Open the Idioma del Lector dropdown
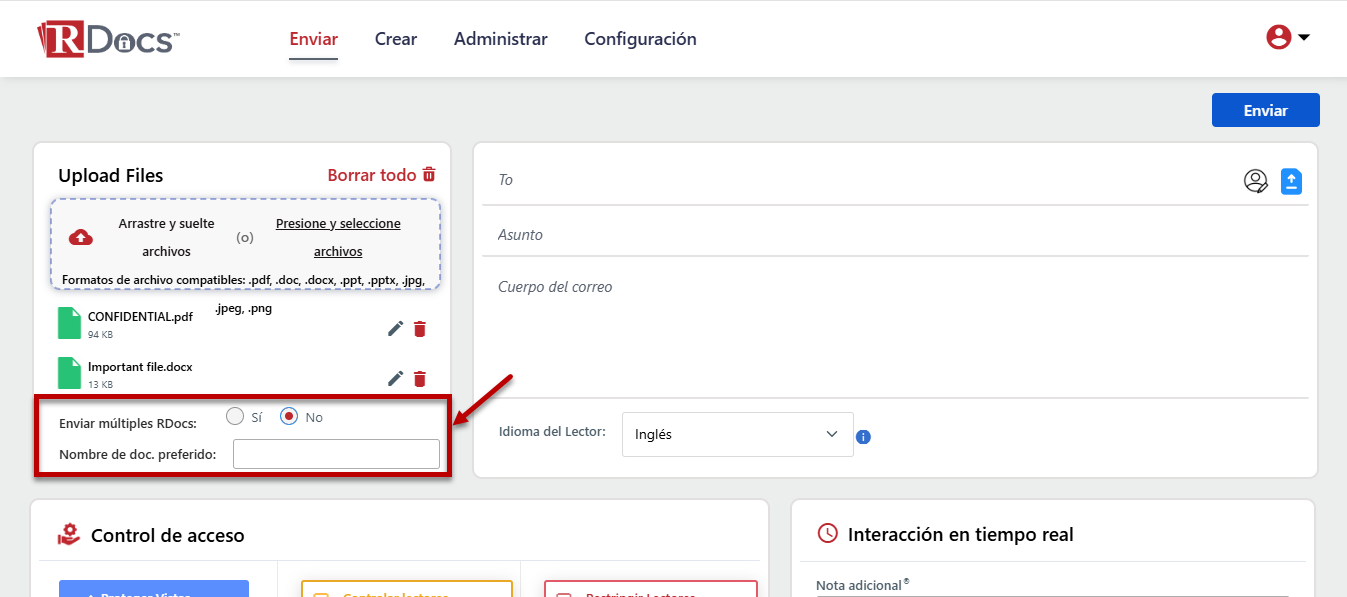 tap(737, 434)
